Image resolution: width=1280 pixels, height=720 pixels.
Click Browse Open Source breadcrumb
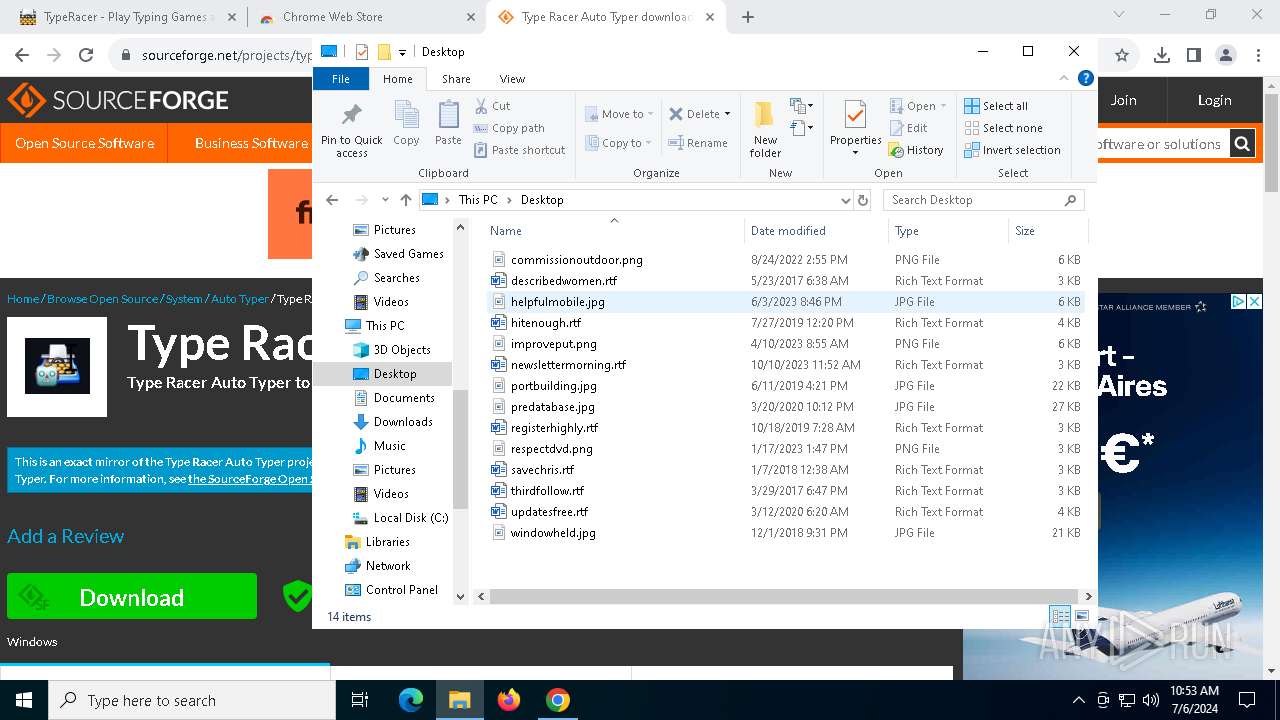tap(103, 299)
